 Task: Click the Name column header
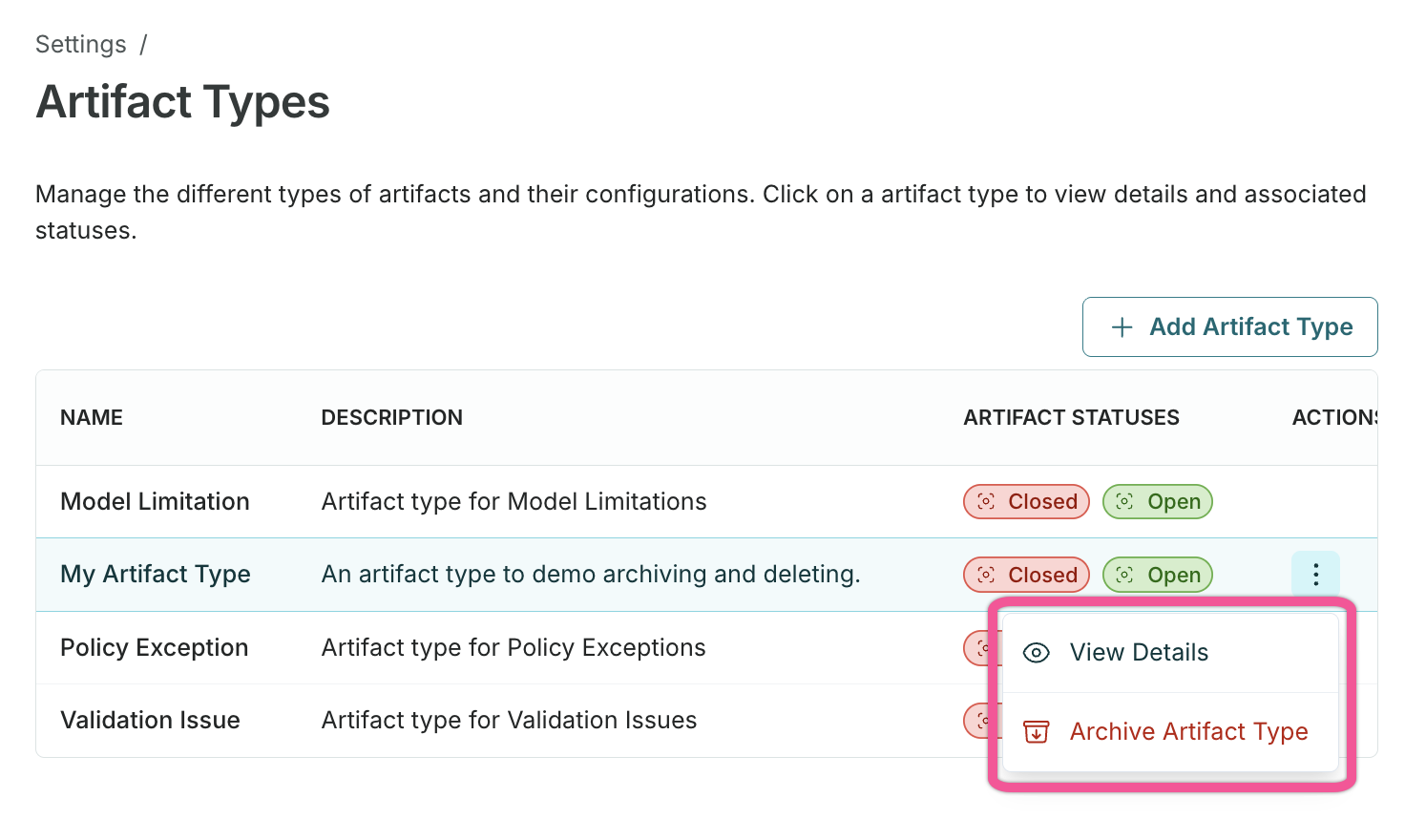(92, 418)
